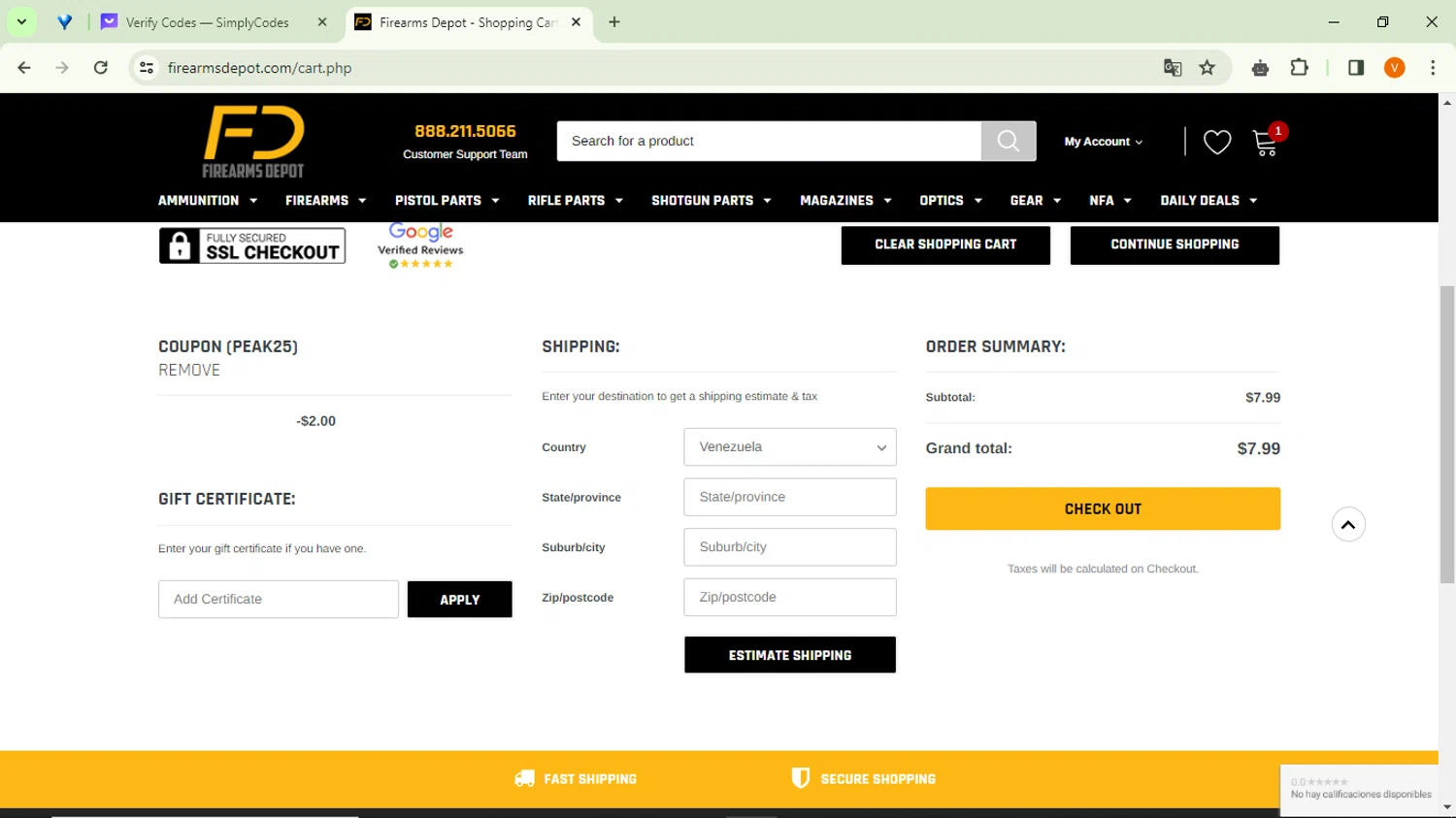This screenshot has height=818, width=1456.
Task: Click the ratings widget at bottom right
Action: (x=1360, y=789)
